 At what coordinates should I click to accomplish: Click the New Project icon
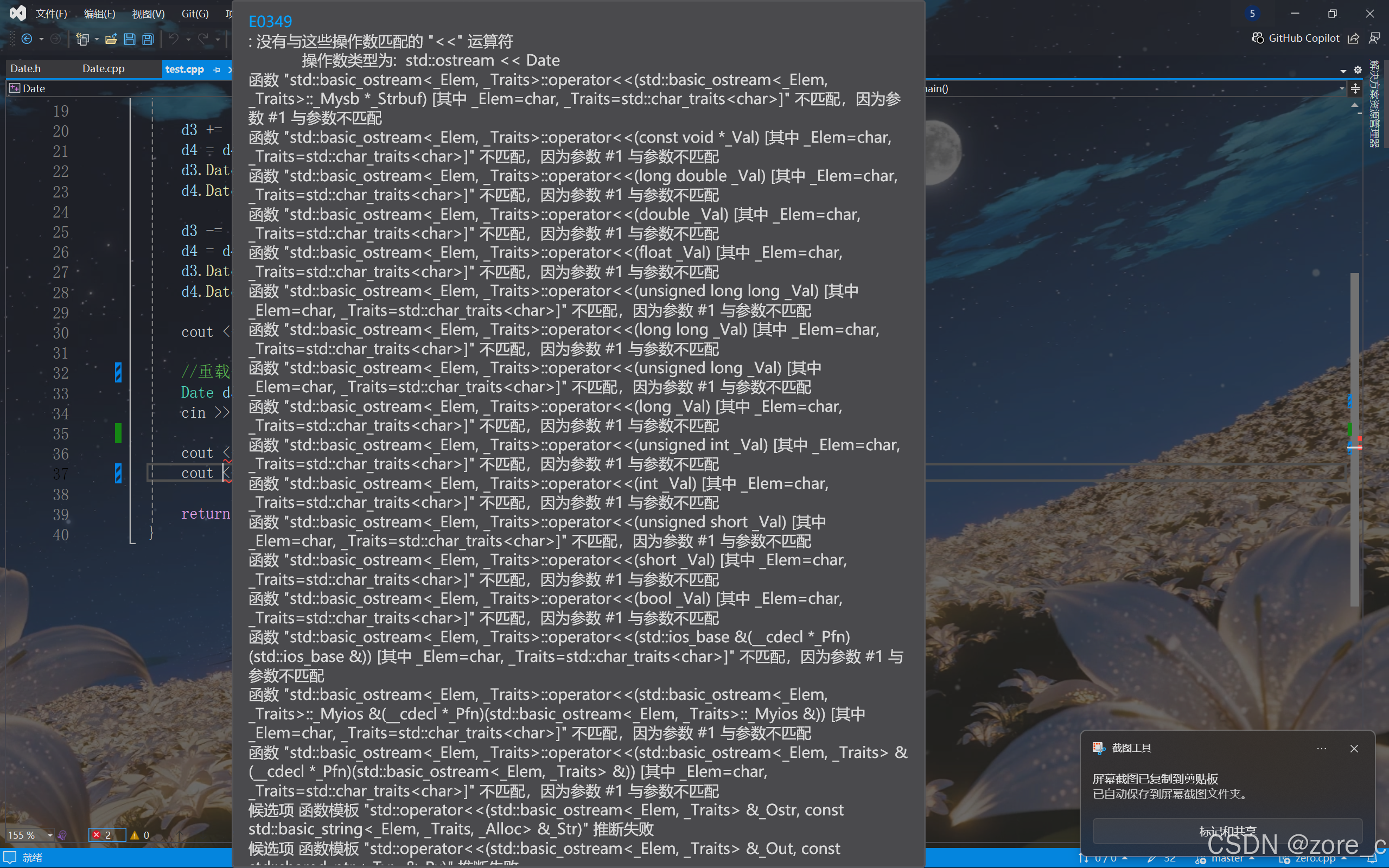pos(82,39)
